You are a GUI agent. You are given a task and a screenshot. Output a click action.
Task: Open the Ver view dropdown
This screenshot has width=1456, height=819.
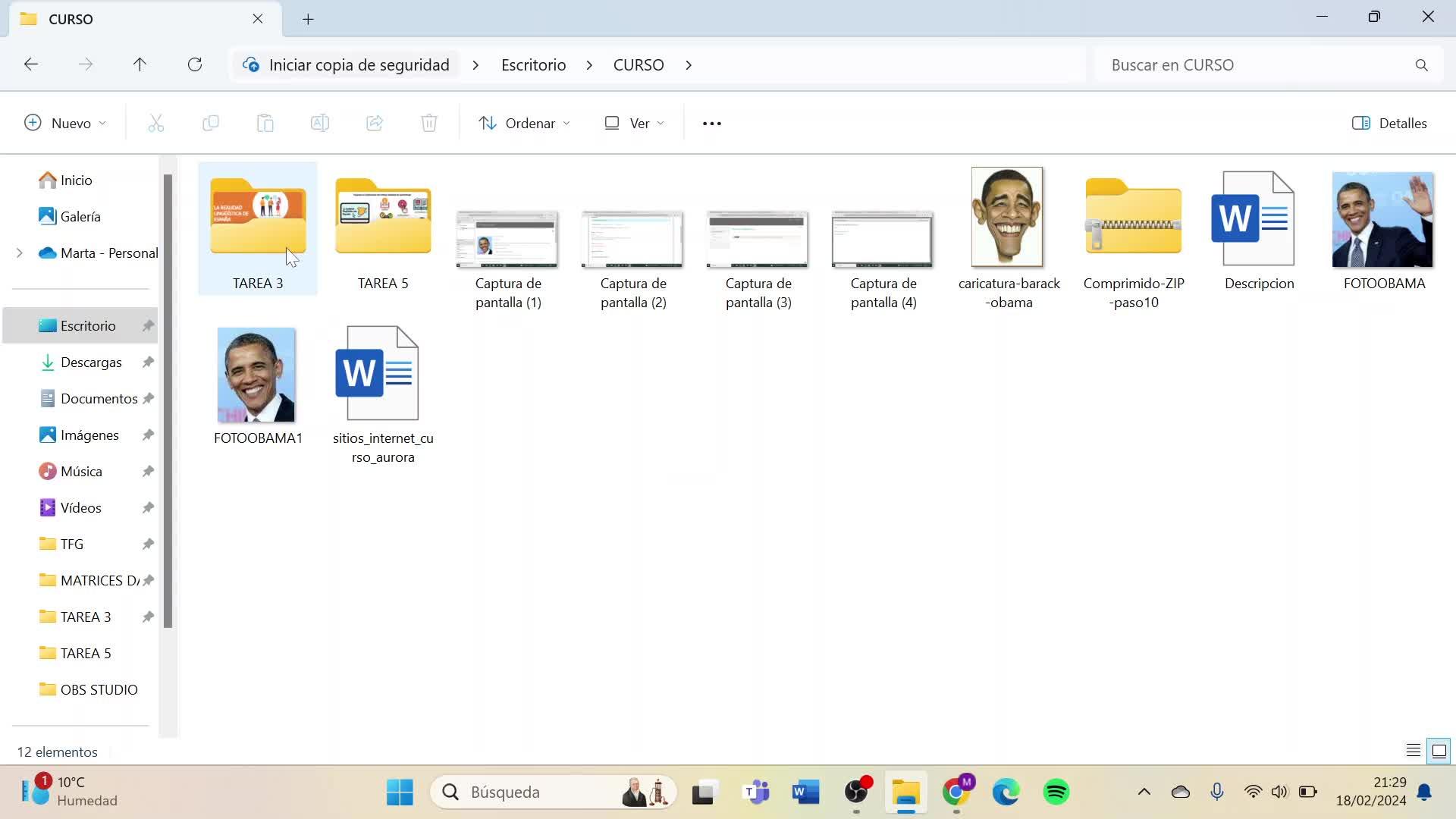tap(634, 124)
